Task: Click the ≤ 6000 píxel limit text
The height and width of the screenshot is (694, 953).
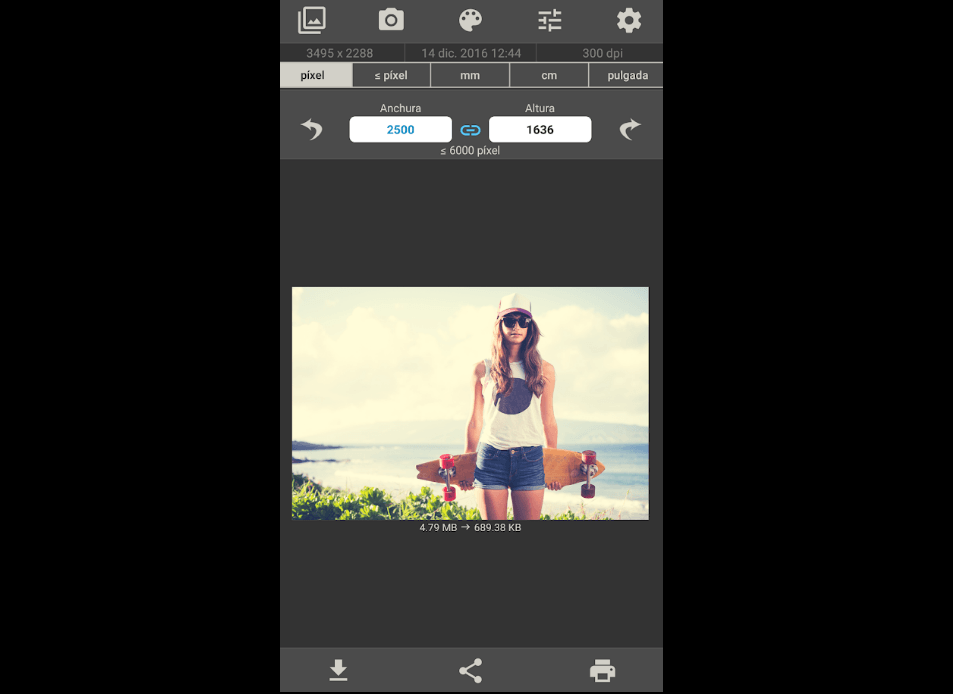Action: tap(470, 150)
